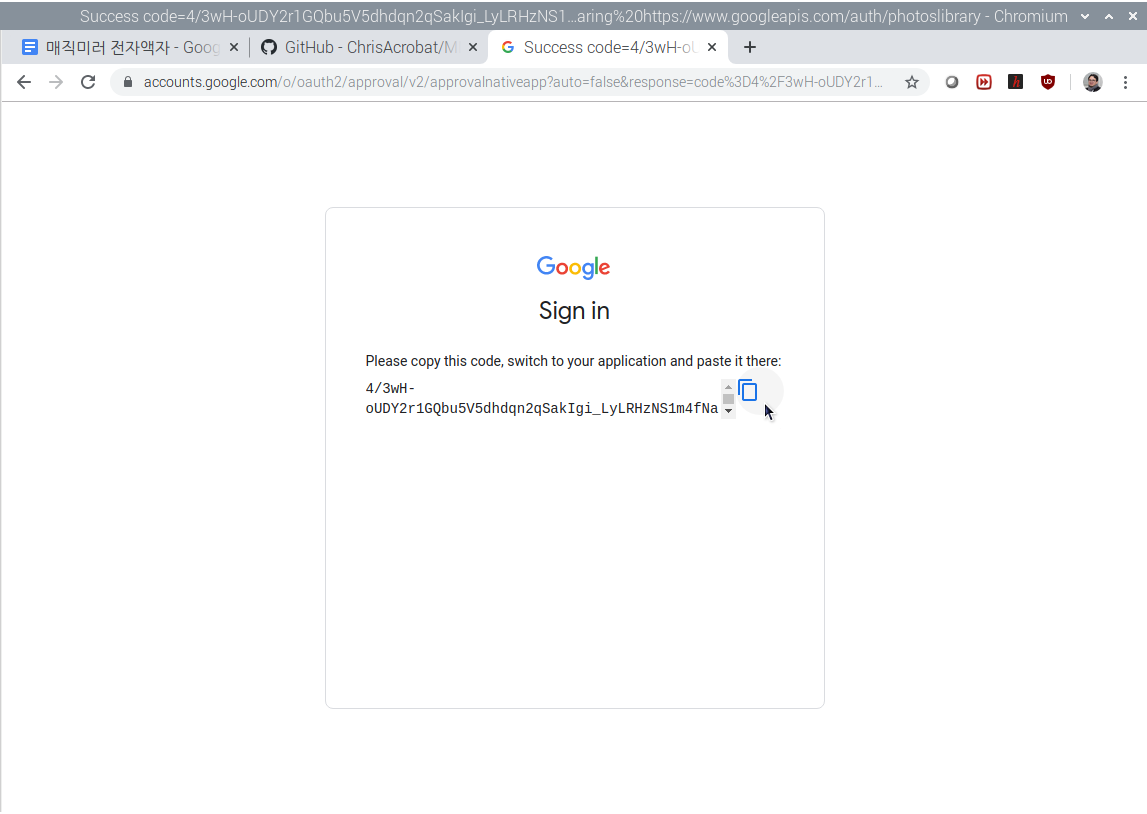Screen dimensions: 1147x814
Task: Open the user profile avatar
Action: [1093, 82]
